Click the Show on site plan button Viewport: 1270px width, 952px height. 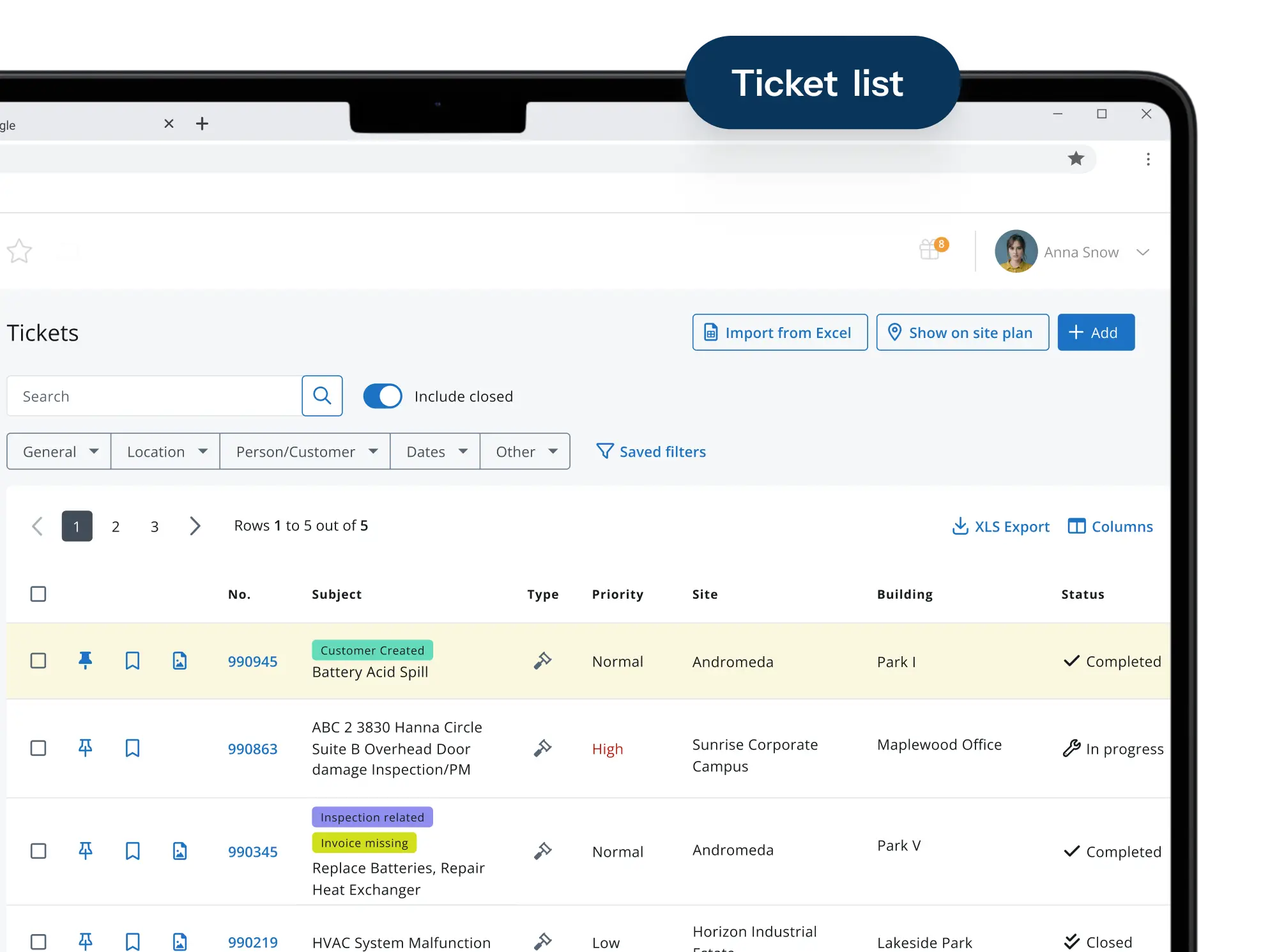[x=963, y=332]
